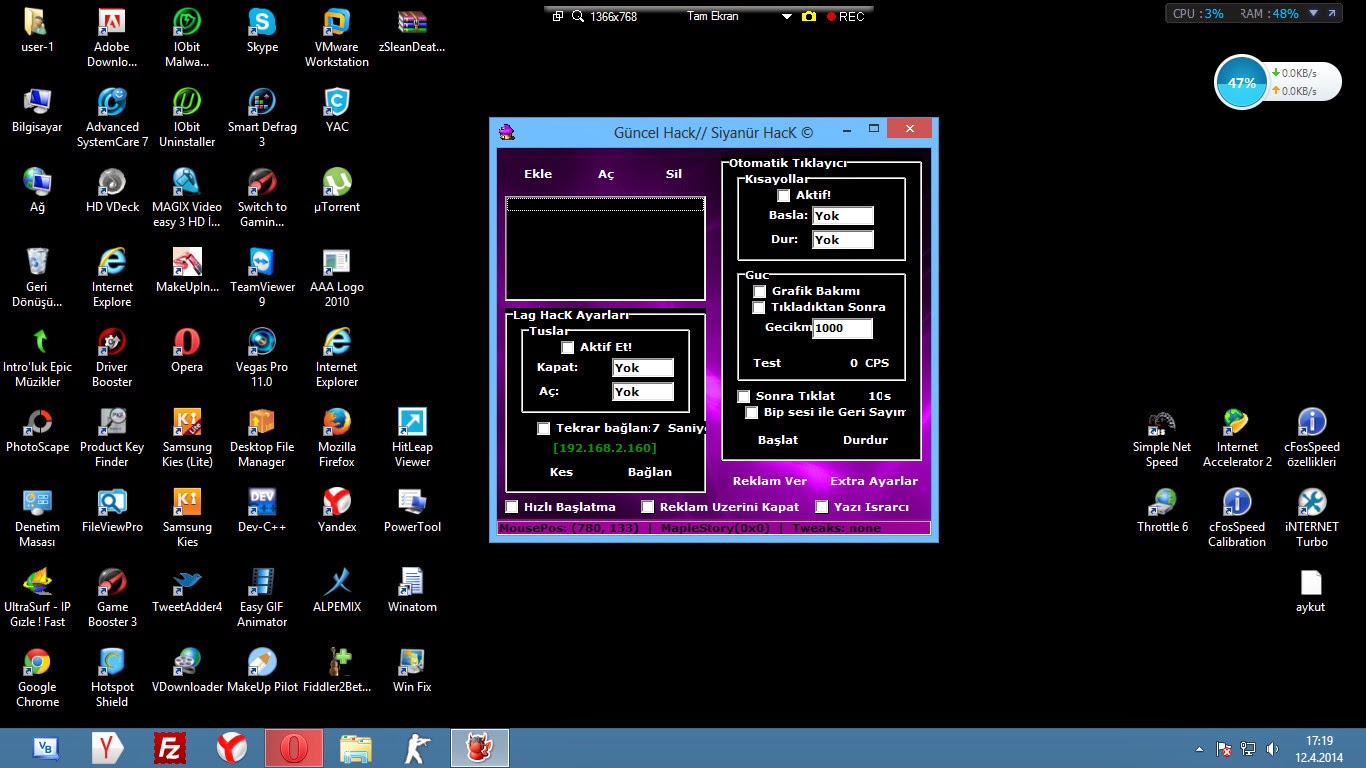This screenshot has height=768, width=1366.
Task: Click File Explorer folder icon in taskbar
Action: (356, 748)
